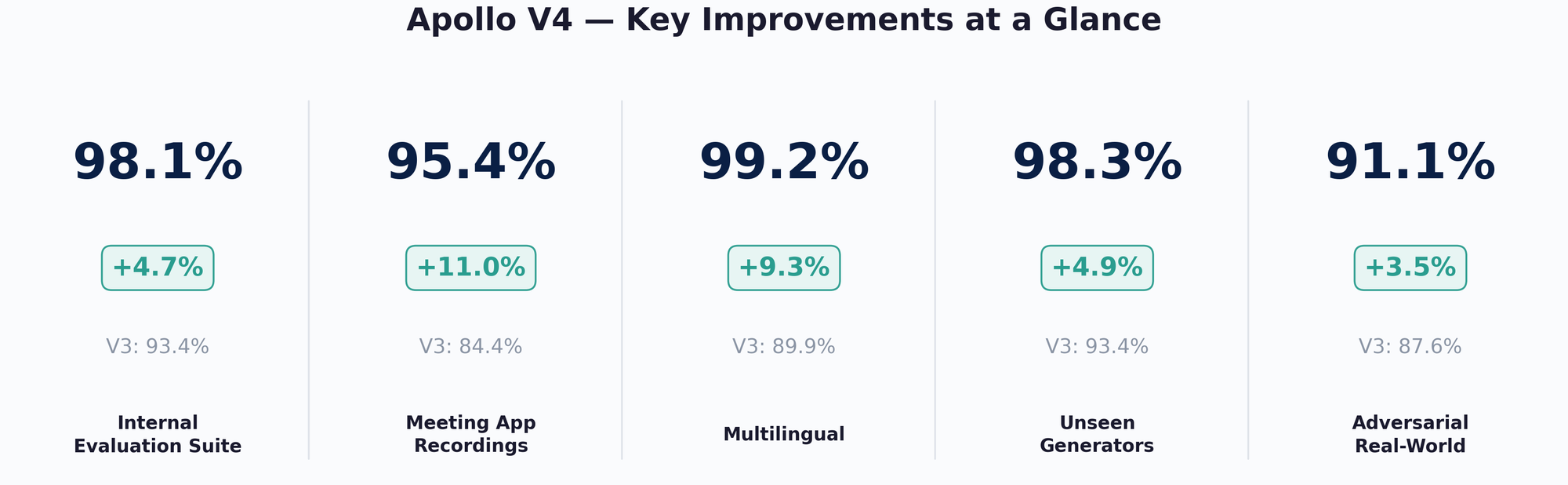Click the 95.4% headline figure

[470, 162]
